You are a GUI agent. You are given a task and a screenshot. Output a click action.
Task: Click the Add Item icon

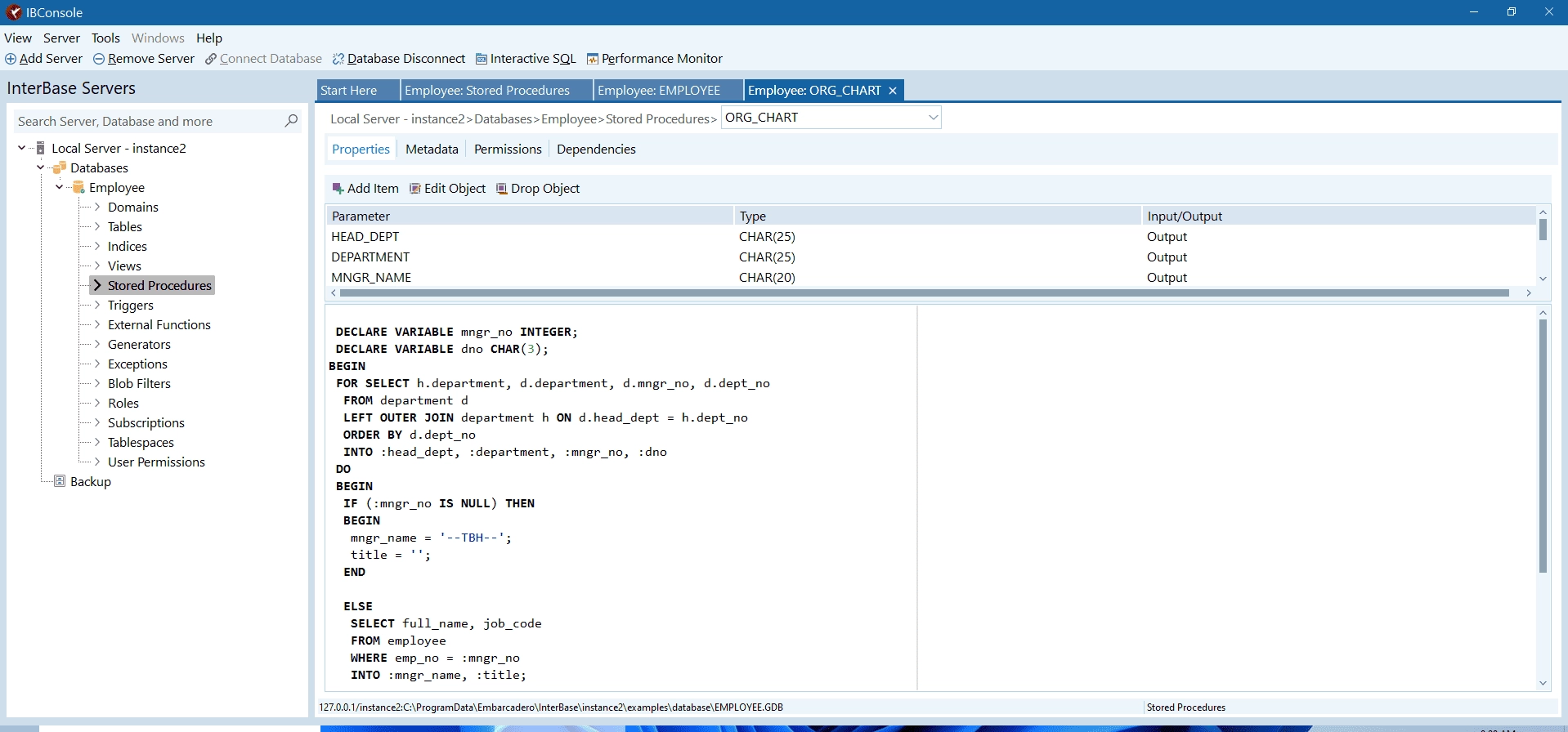(338, 189)
